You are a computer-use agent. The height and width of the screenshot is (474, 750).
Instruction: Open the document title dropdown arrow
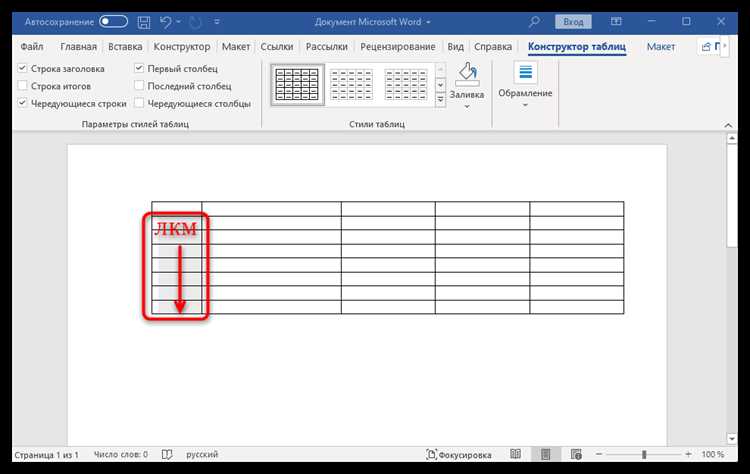[428, 22]
